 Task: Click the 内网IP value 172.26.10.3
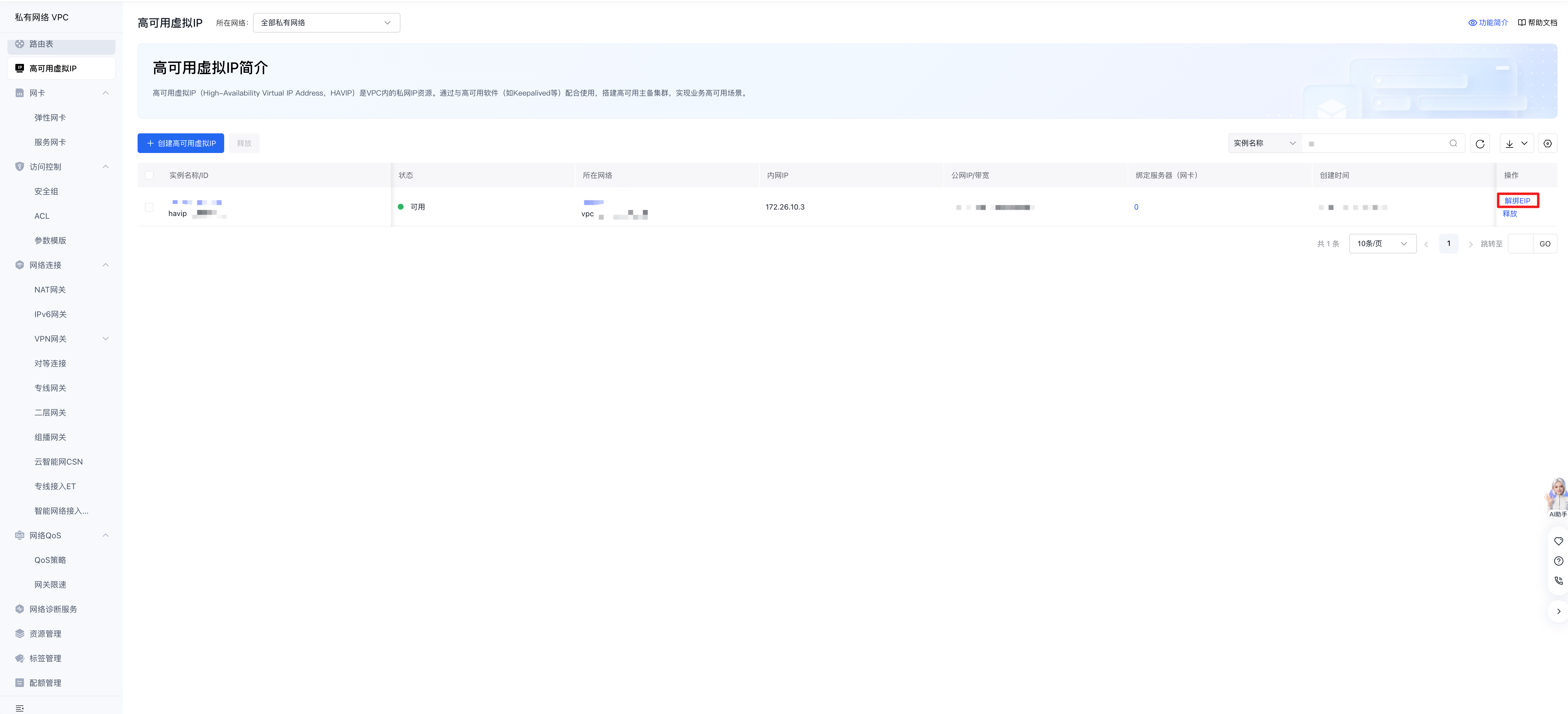(x=785, y=207)
